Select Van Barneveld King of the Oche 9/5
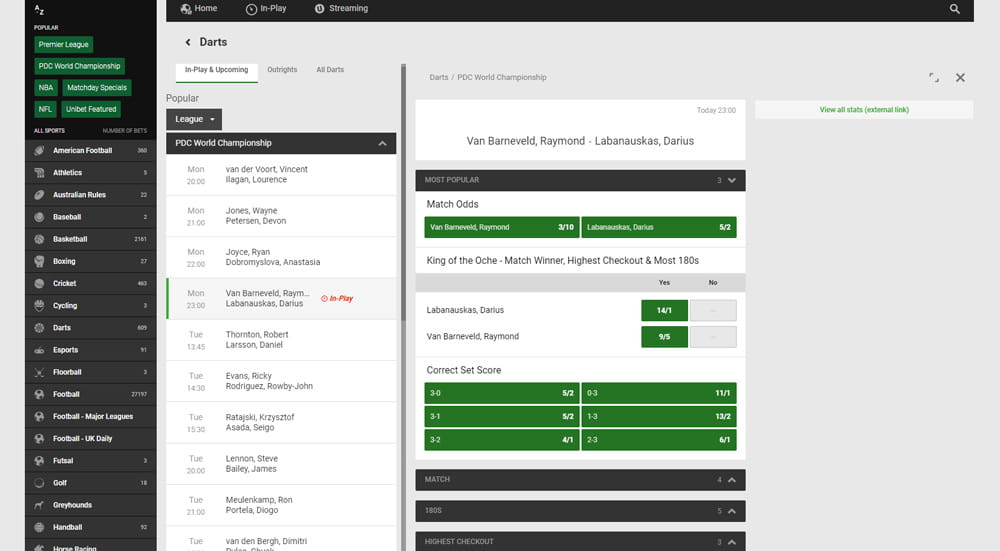Screen dimensions: 1000x551 [664, 337]
